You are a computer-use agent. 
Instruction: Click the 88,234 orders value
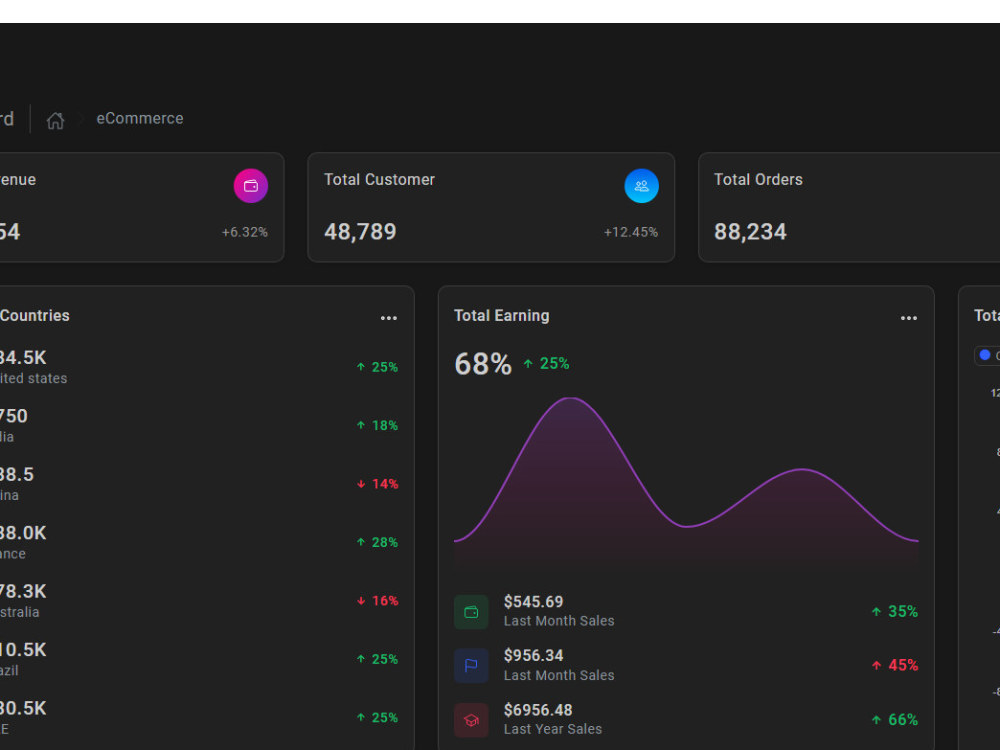pos(751,232)
